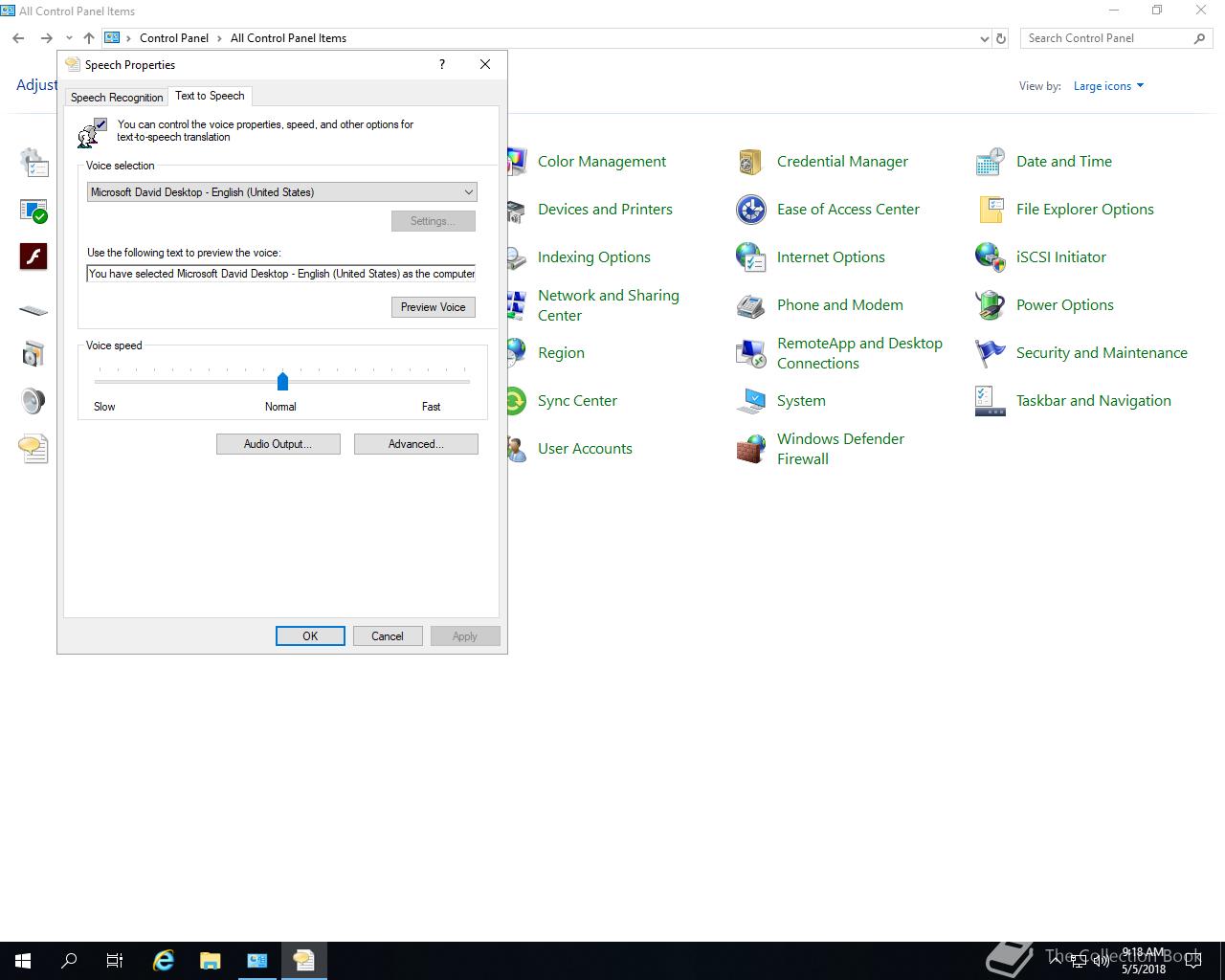Open the Phone and Modem icon
The width and height of the screenshot is (1225, 980).
(750, 305)
